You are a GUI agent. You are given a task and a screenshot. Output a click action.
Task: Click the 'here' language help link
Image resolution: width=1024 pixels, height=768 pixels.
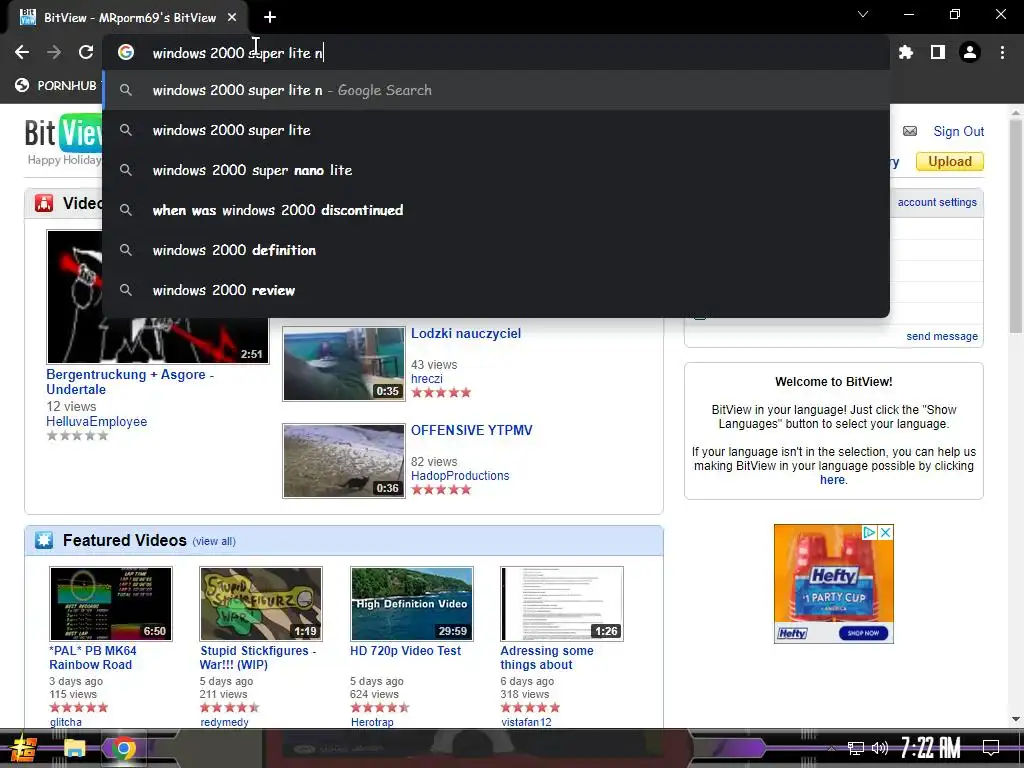click(x=832, y=480)
